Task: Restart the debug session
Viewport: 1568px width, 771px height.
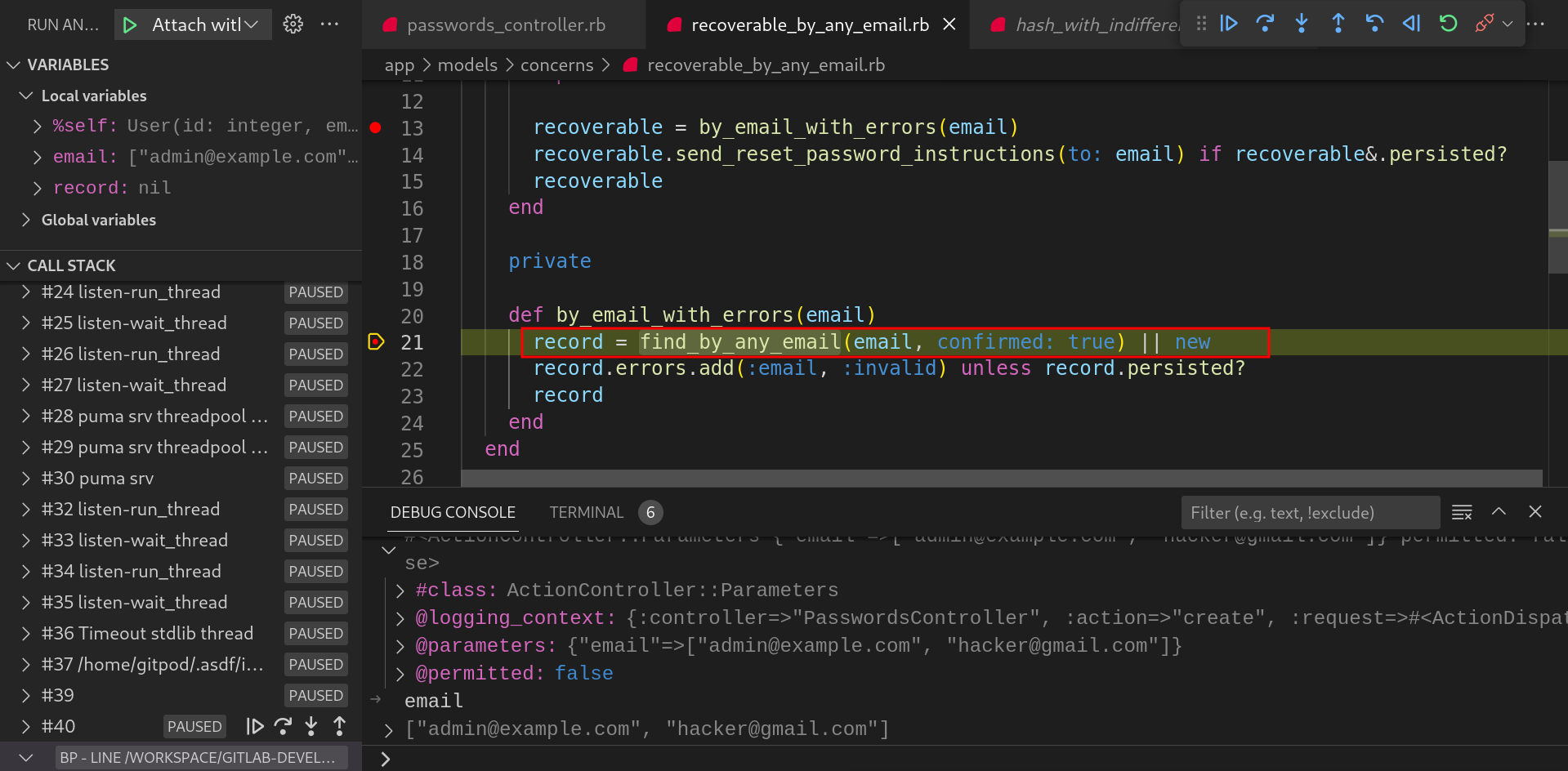Action: 1448,24
